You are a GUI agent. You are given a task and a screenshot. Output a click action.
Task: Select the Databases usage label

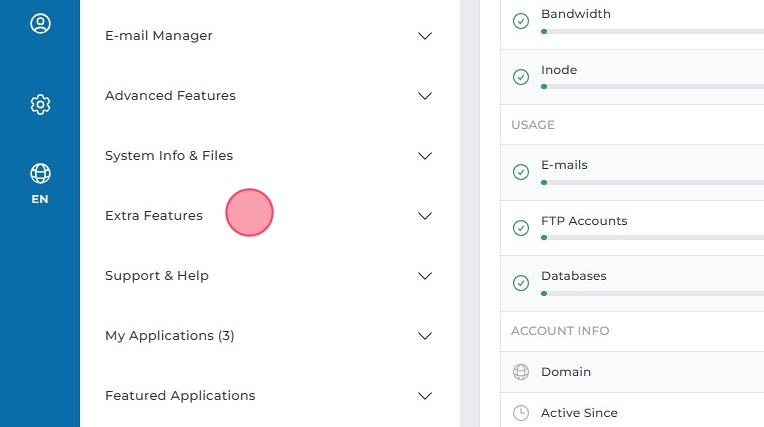[574, 276]
